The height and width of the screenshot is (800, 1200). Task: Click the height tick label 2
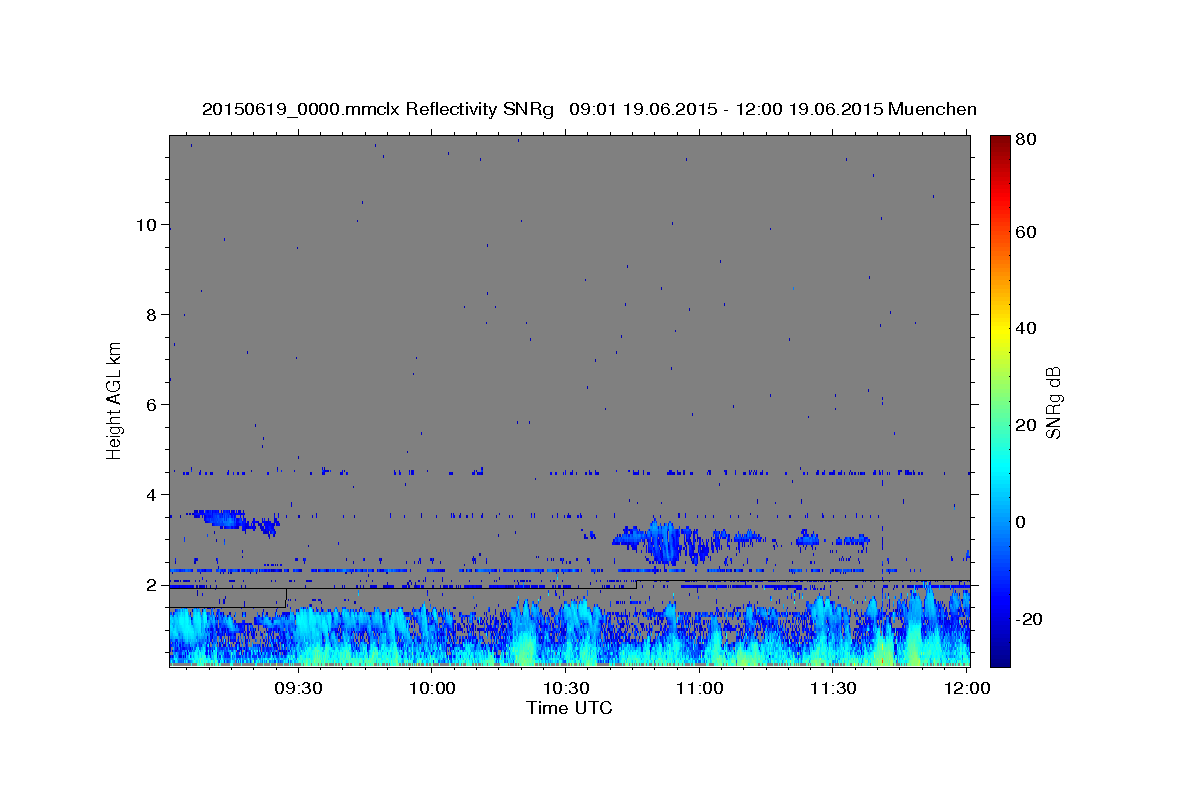[x=152, y=585]
